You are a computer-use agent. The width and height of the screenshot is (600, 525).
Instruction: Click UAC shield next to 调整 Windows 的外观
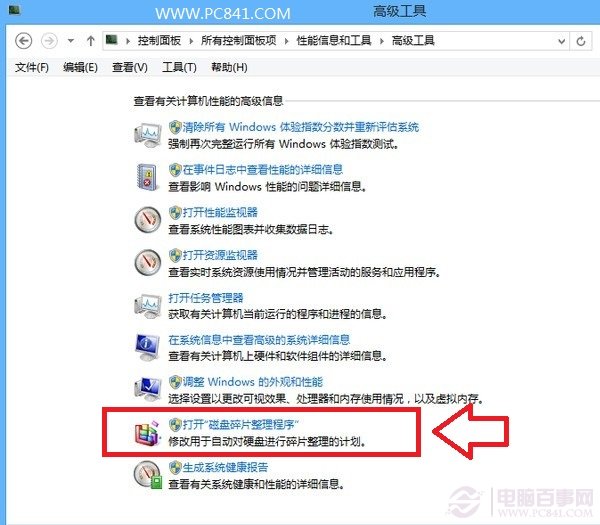coord(175,382)
